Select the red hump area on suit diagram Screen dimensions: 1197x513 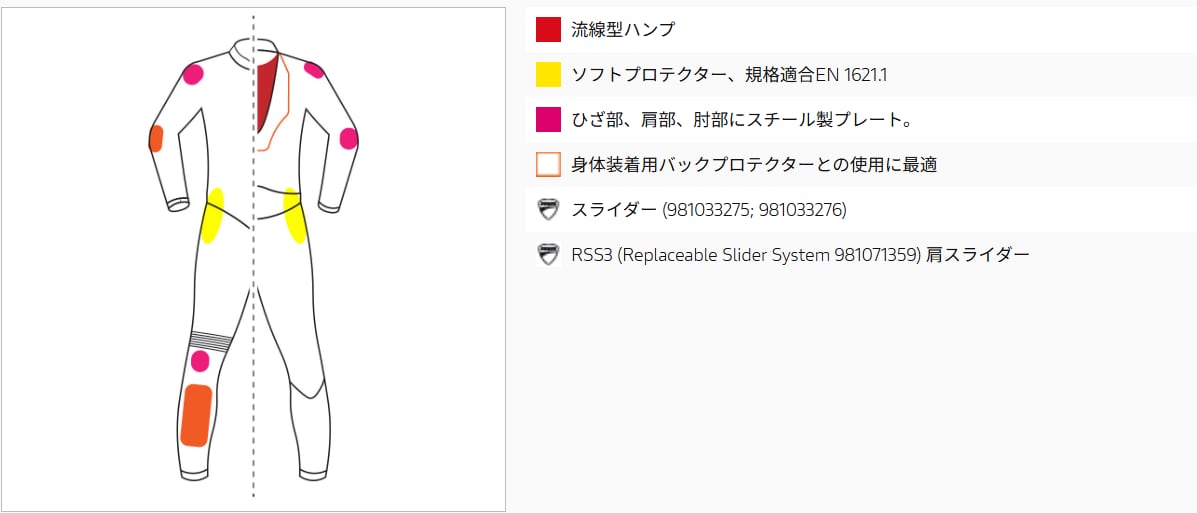[266, 95]
